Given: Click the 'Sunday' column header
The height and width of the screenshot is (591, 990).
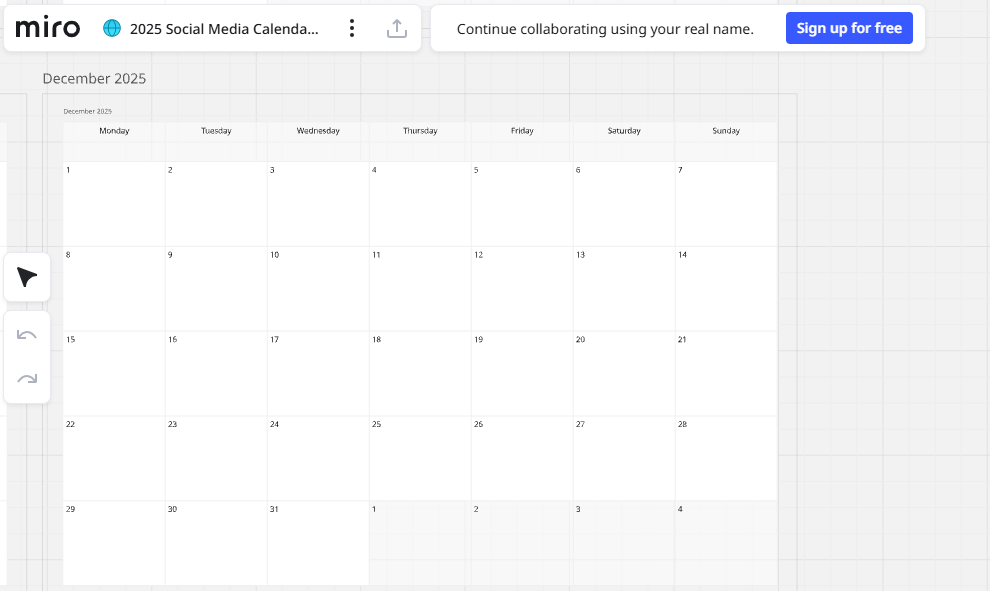Looking at the screenshot, I should pyautogui.click(x=726, y=130).
